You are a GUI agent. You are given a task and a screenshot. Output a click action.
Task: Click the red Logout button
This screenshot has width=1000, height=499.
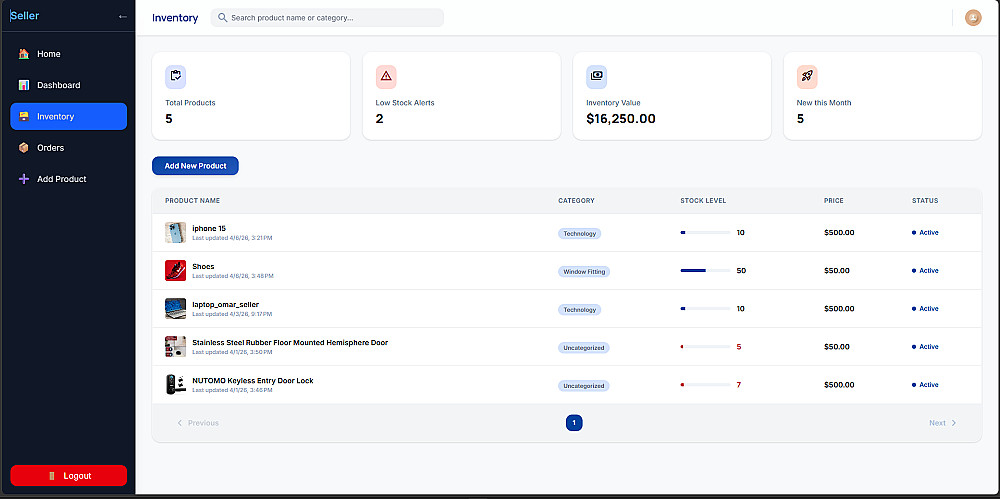tap(68, 476)
